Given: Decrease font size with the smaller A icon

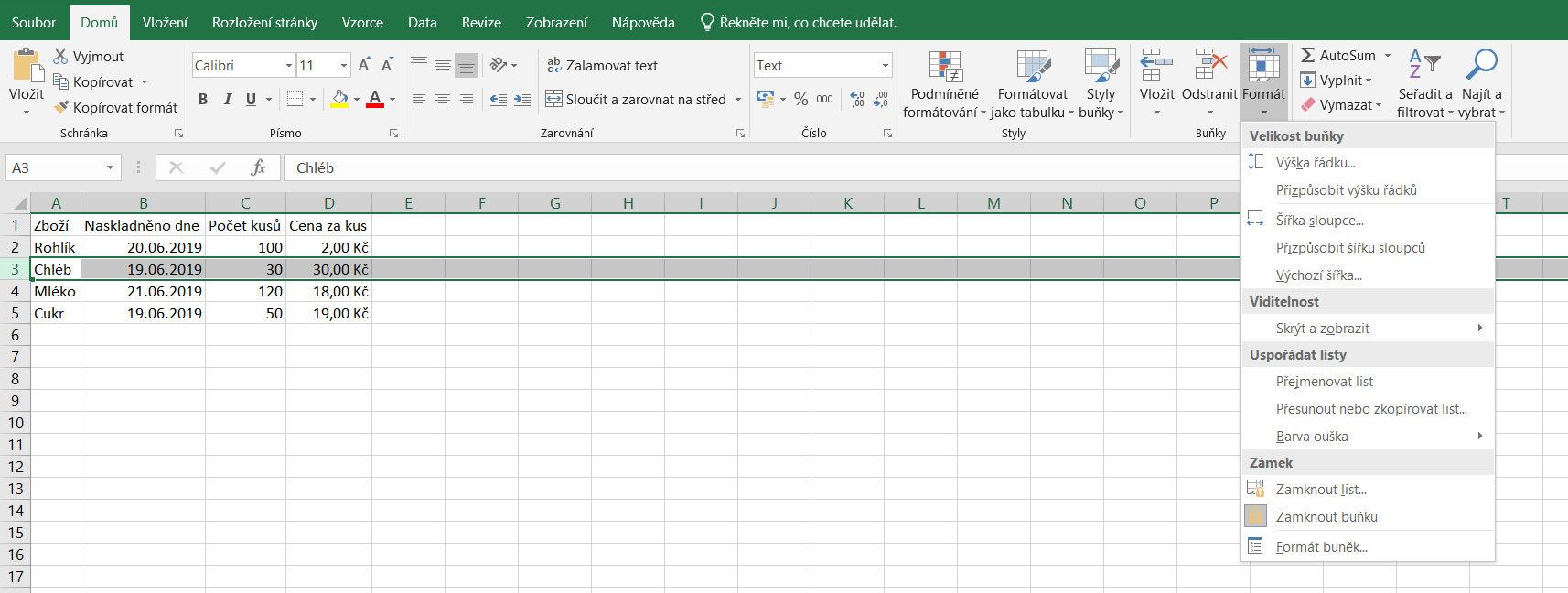Looking at the screenshot, I should [x=387, y=65].
